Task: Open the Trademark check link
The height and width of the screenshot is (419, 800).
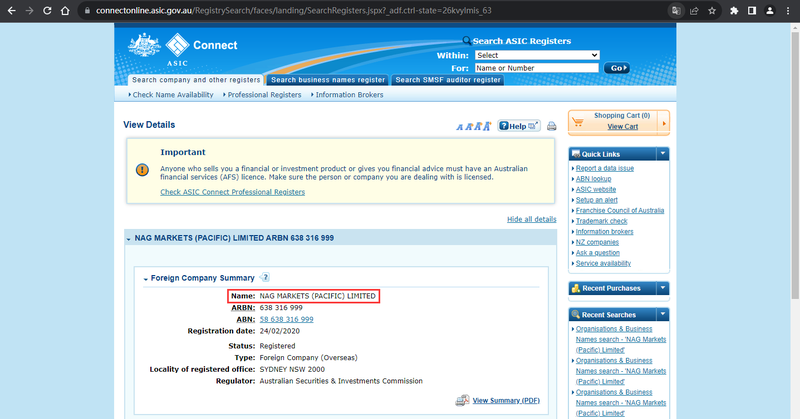Action: coord(602,221)
